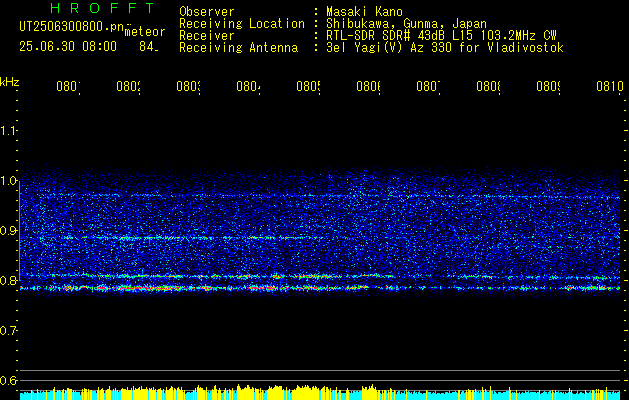
Task: Click the 1.0 frequency axis label
Action: pyautogui.click(x=9, y=181)
